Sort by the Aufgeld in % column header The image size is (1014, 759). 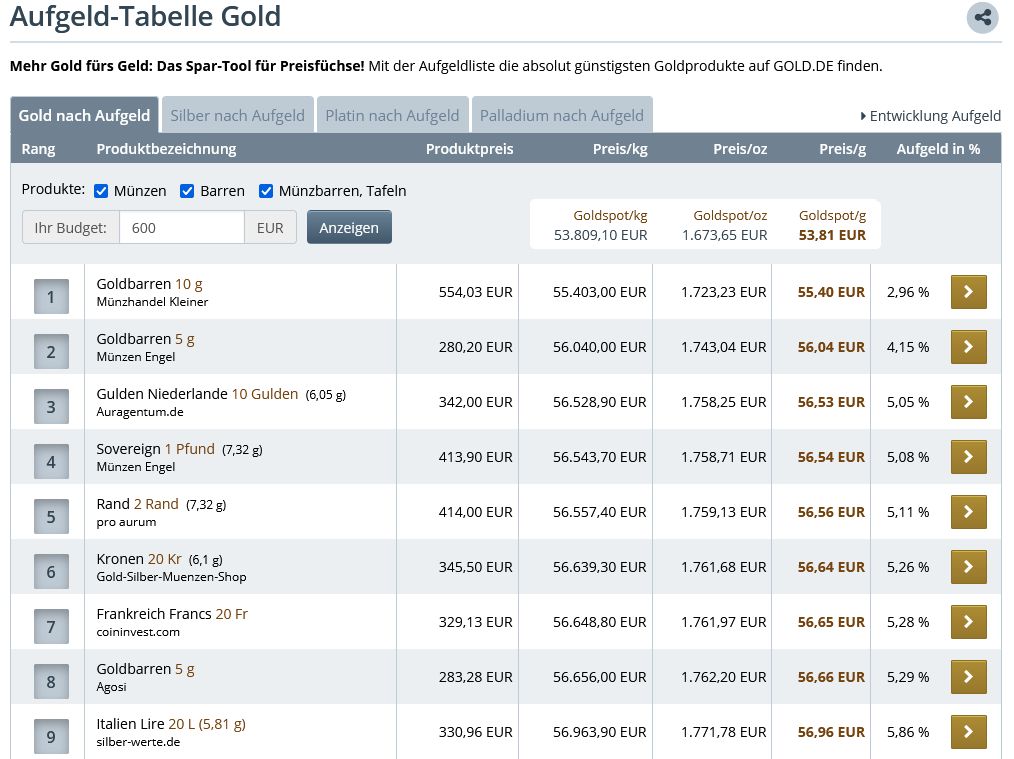point(938,149)
